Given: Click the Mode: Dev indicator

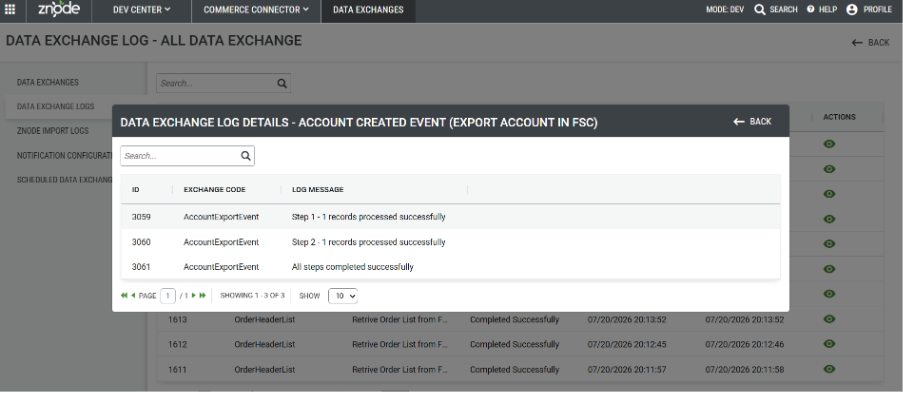Looking at the screenshot, I should pos(725,10).
